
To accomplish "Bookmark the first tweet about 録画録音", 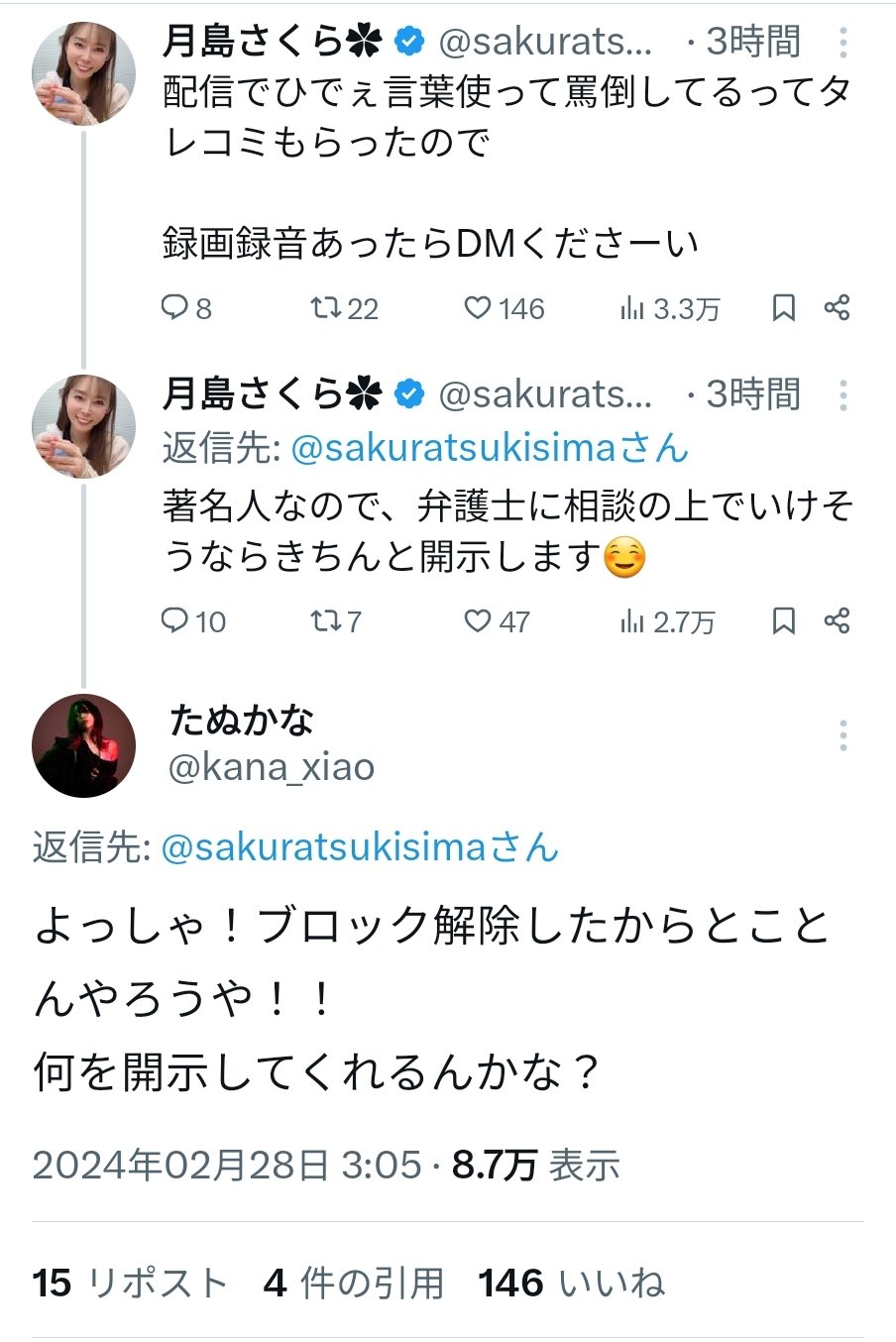I will (783, 308).
